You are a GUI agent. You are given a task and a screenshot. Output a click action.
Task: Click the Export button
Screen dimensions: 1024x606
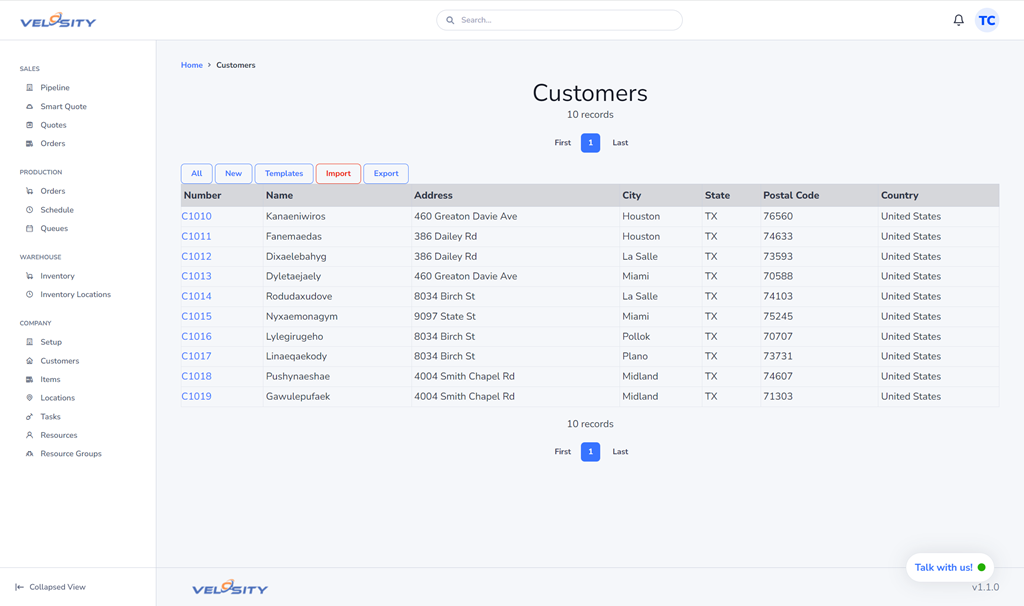[x=386, y=174]
